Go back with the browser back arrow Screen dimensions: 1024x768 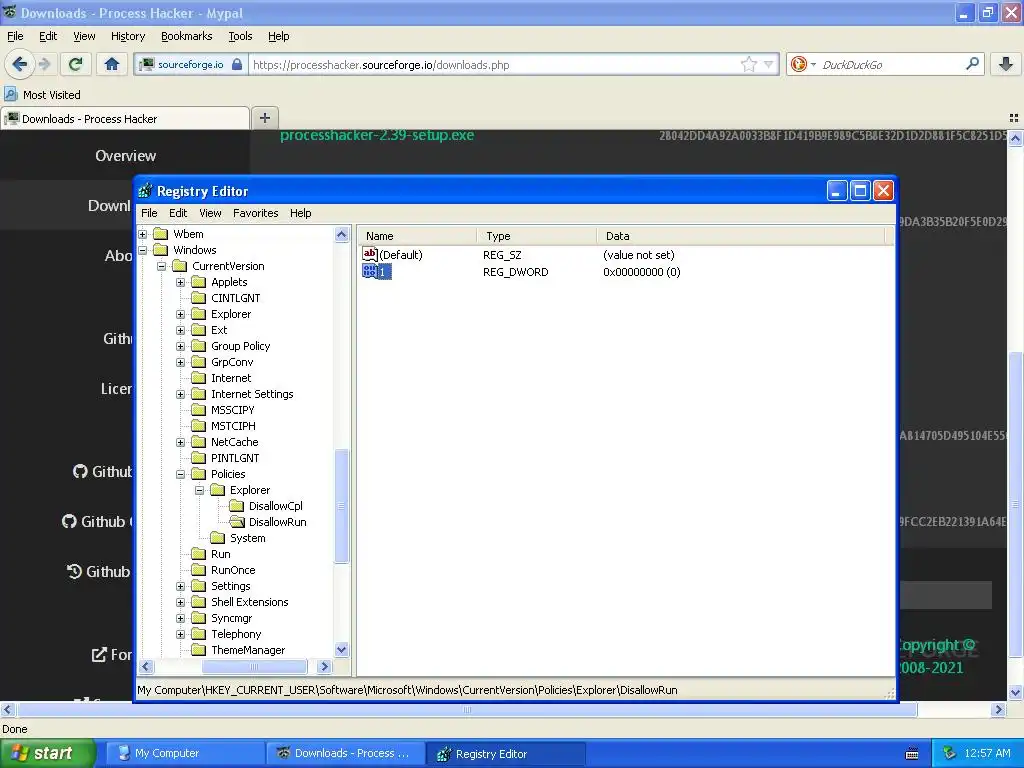(19, 64)
